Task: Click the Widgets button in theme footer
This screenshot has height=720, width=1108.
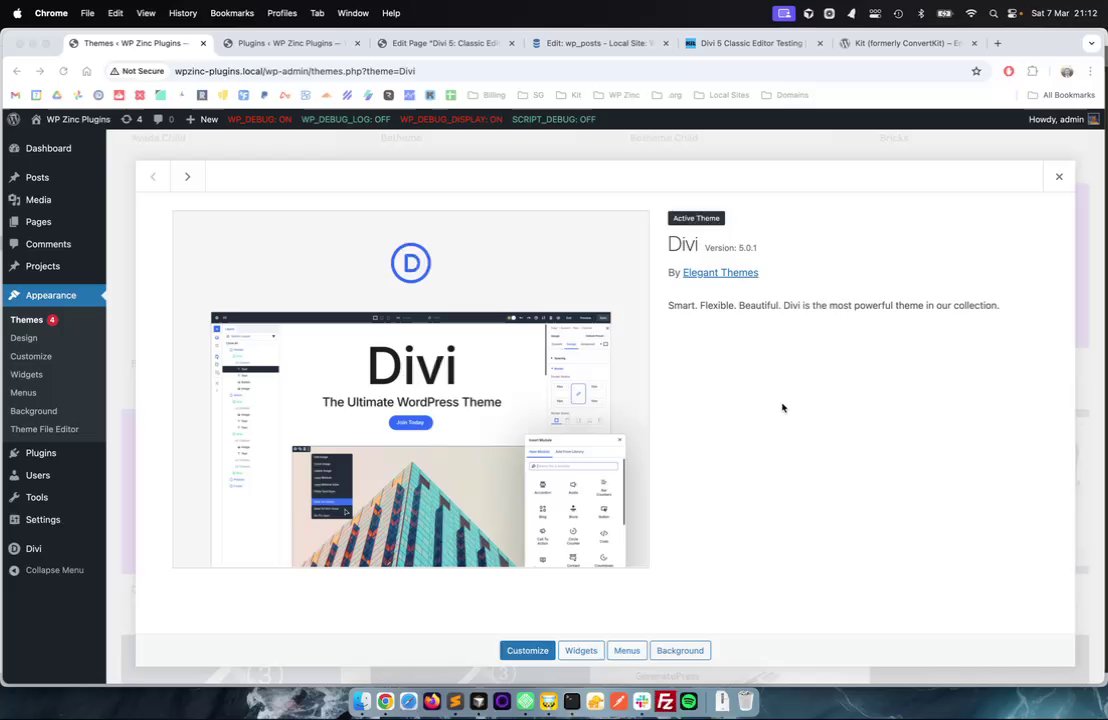Action: tap(581, 651)
